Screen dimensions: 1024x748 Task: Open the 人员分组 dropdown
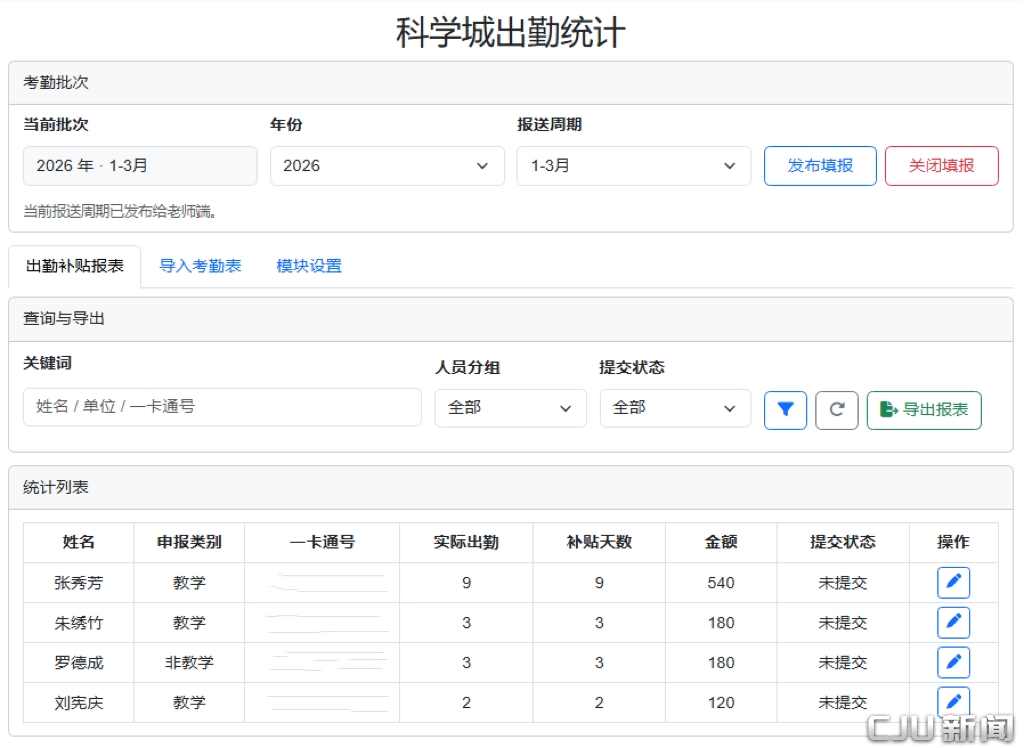pyautogui.click(x=510, y=408)
